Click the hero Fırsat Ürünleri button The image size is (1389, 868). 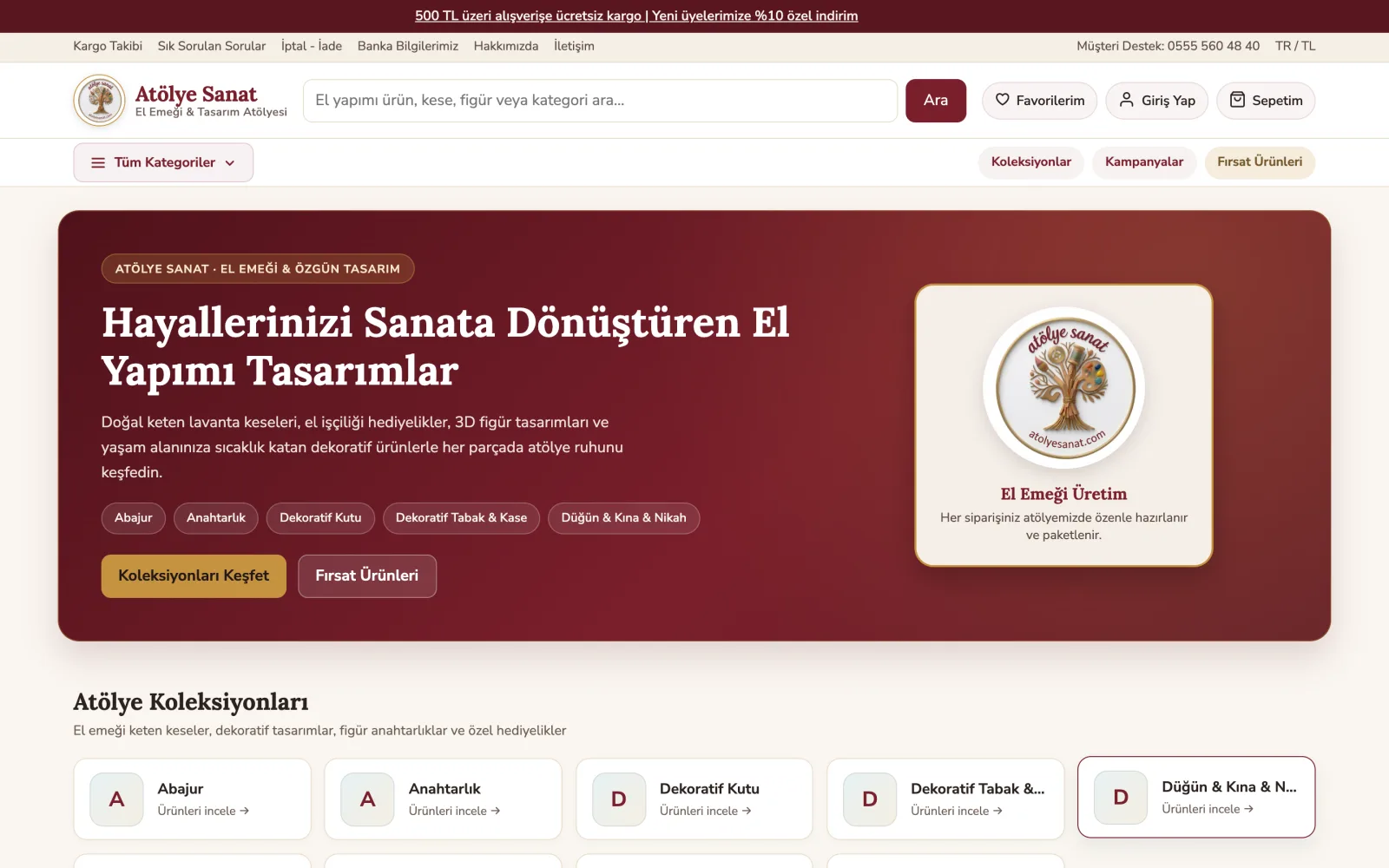point(367,576)
